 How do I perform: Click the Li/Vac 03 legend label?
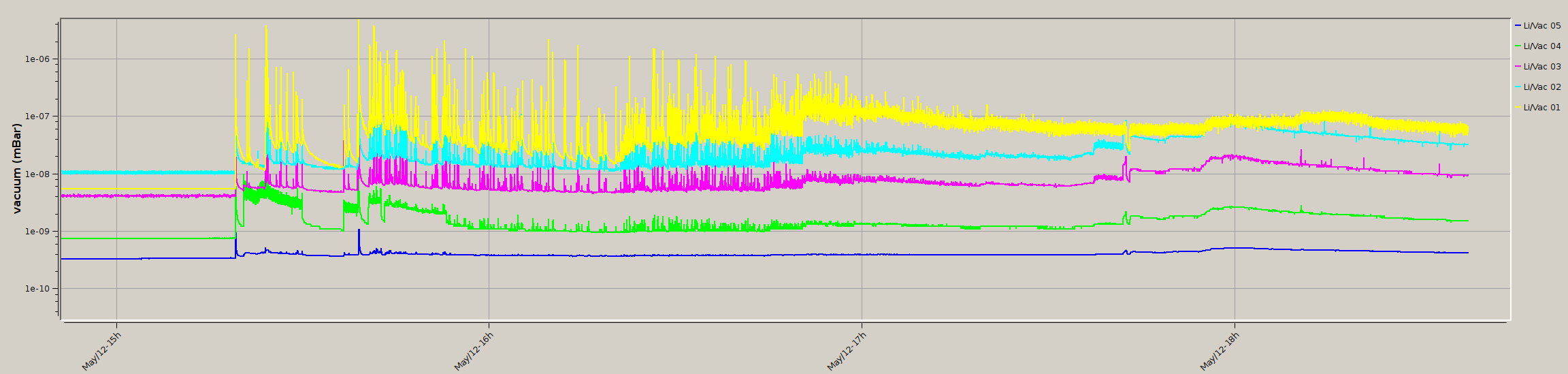coord(1542,67)
